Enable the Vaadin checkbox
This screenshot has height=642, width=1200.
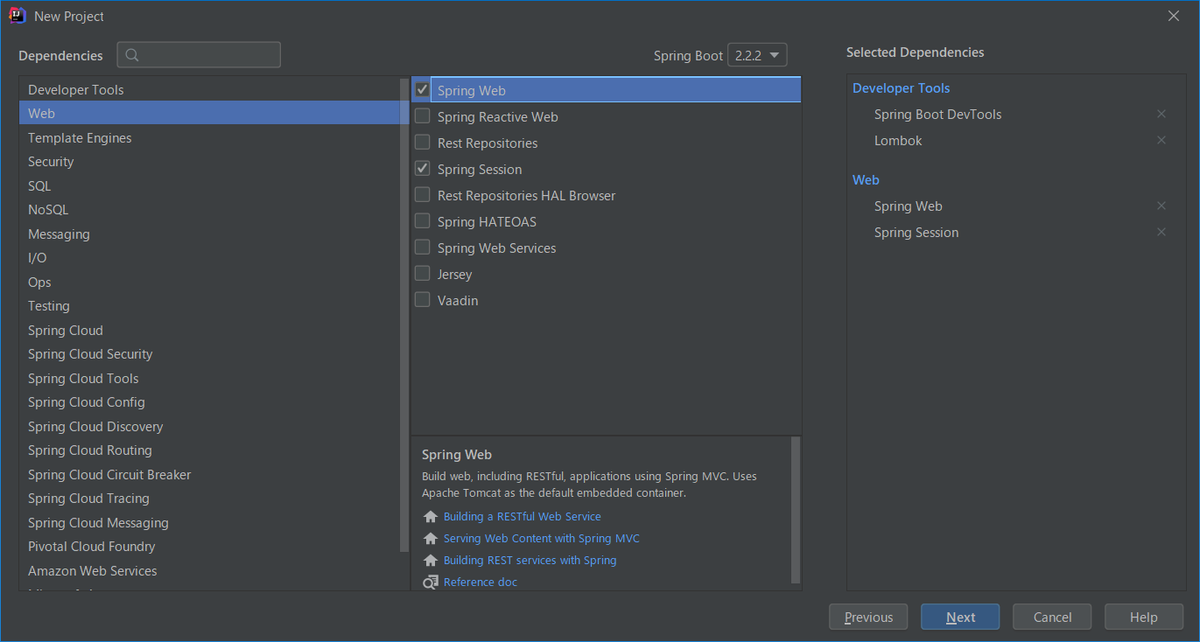[x=423, y=299]
